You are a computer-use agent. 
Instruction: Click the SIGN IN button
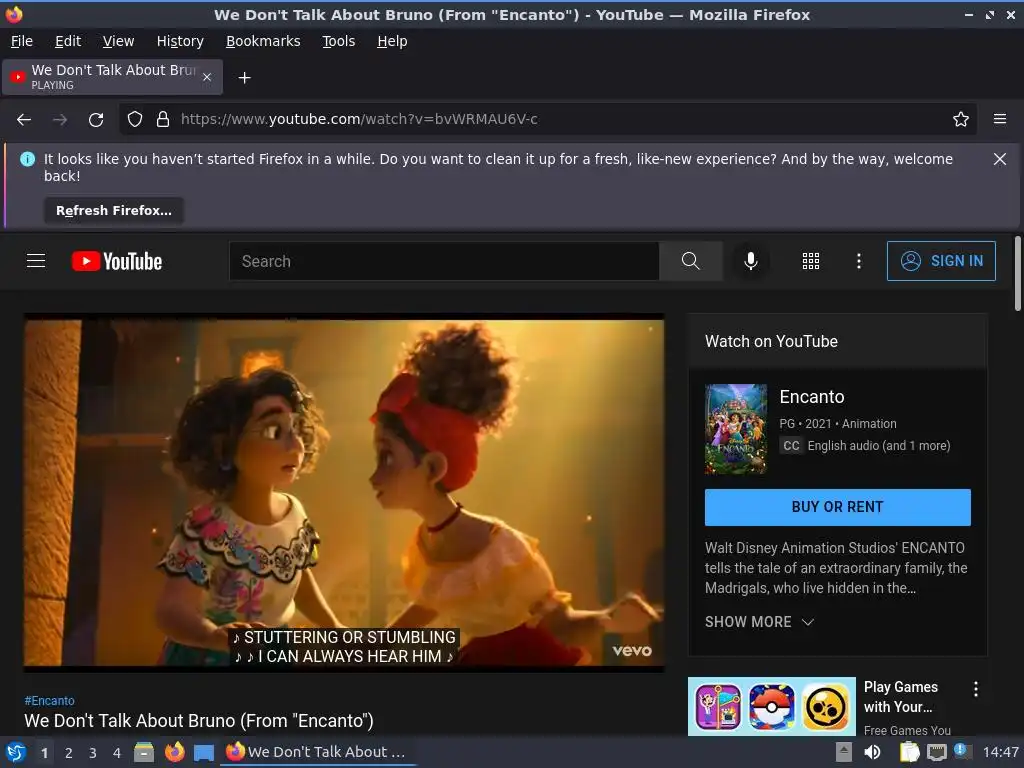click(x=941, y=261)
